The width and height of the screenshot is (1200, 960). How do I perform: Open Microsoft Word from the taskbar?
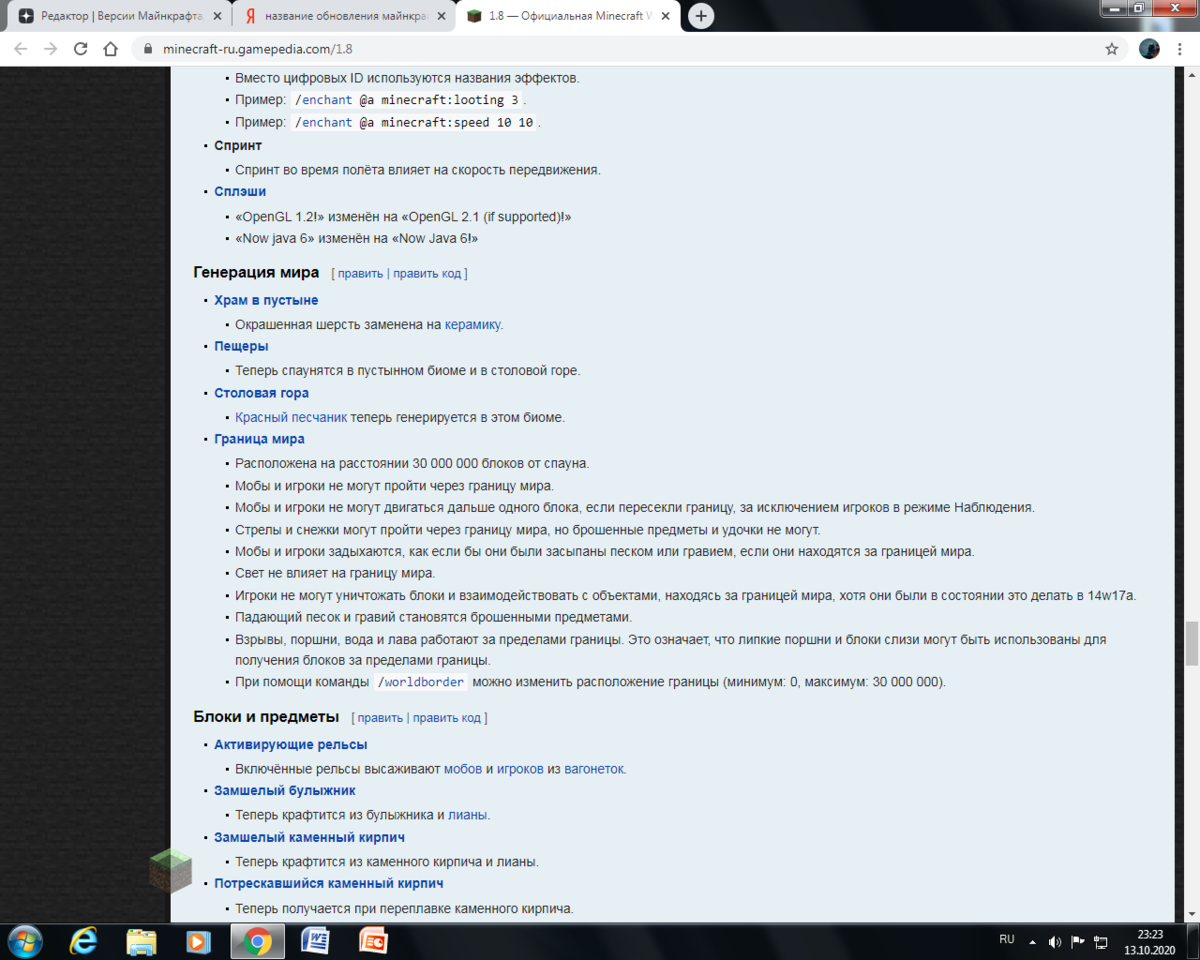click(316, 941)
